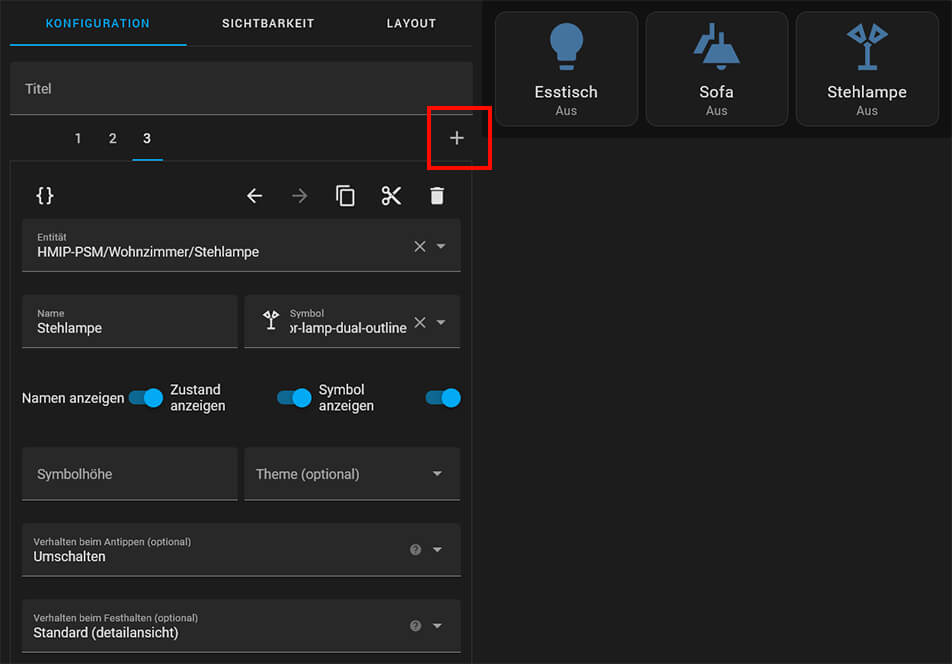This screenshot has width=952, height=664.
Task: Switch to the Sichtbarkeit tab
Action: 268,23
